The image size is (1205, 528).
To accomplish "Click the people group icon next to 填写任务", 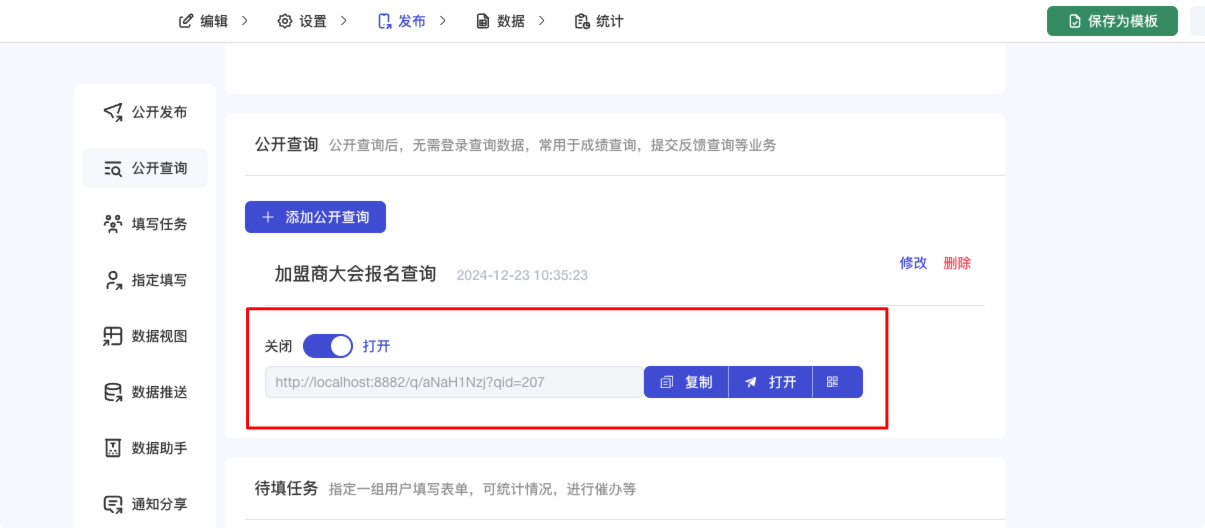I will point(113,224).
